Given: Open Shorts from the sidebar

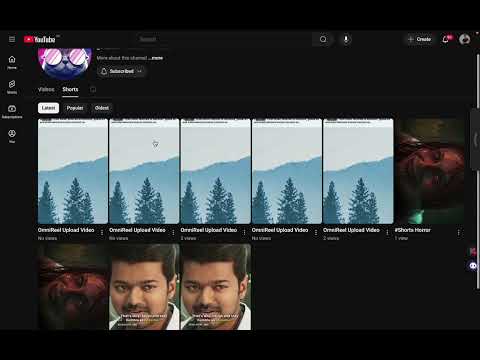Looking at the screenshot, I should (12, 87).
